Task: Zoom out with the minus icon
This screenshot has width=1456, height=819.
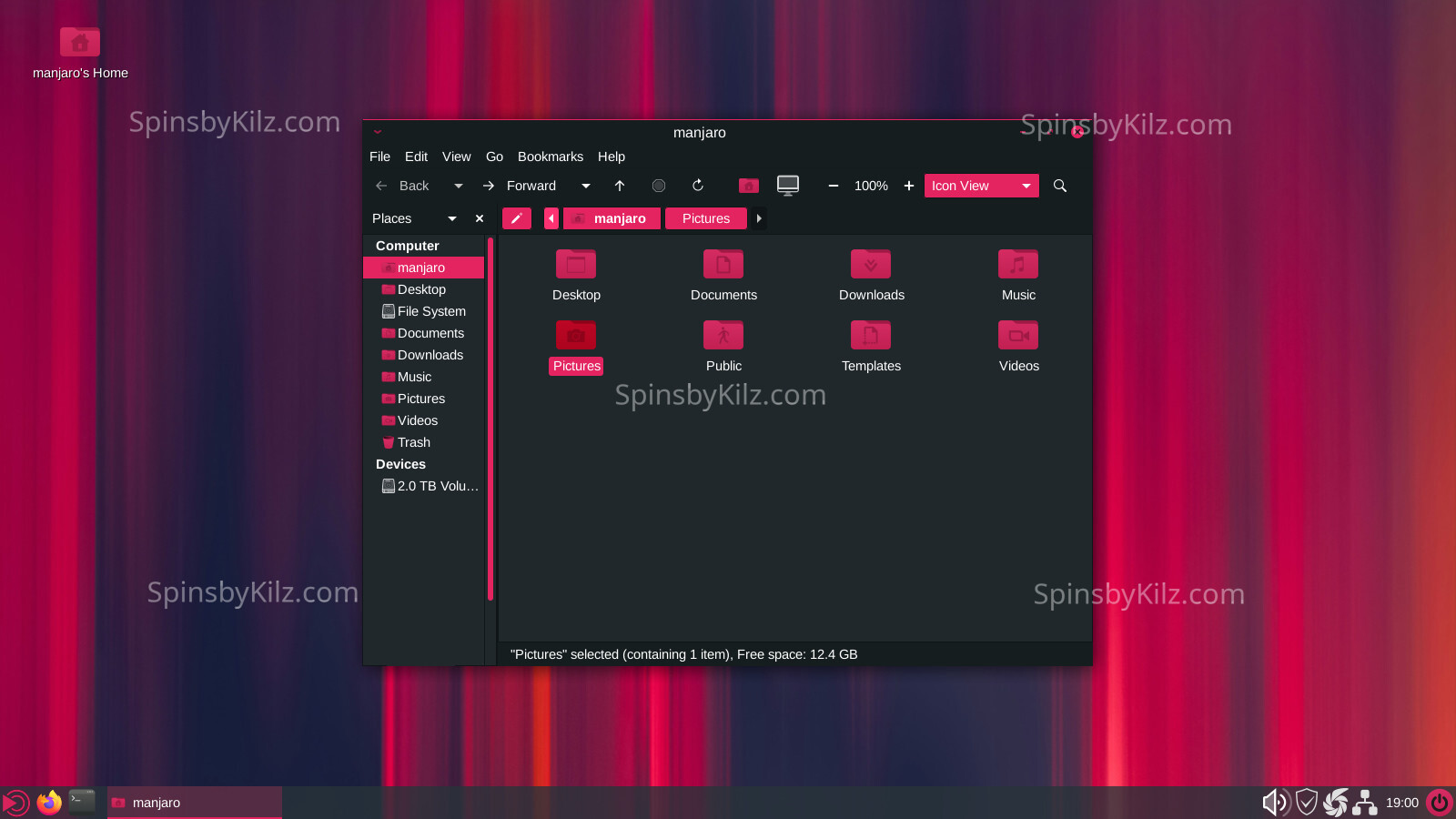Action: (x=833, y=186)
